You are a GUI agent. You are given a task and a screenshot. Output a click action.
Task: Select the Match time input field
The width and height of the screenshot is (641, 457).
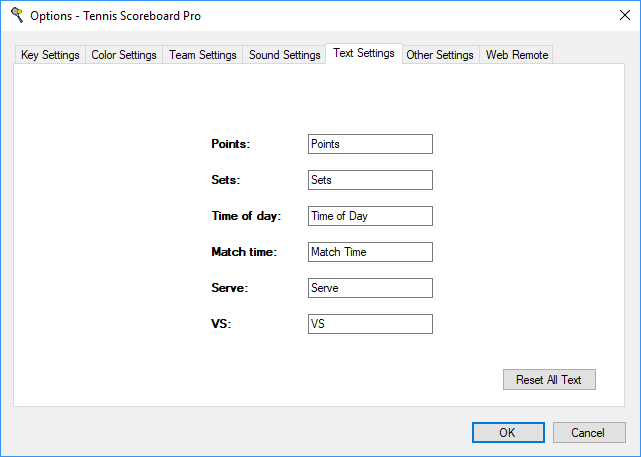coord(370,252)
